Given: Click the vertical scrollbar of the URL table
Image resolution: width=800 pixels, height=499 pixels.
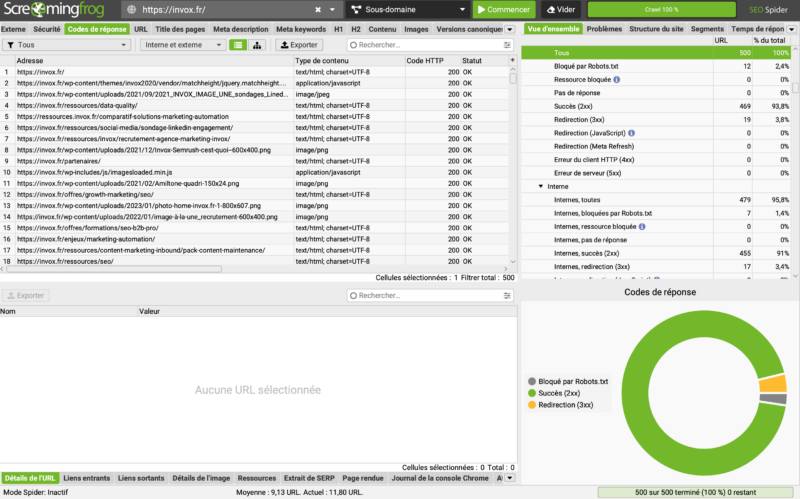Looking at the screenshot, I should 513,79.
